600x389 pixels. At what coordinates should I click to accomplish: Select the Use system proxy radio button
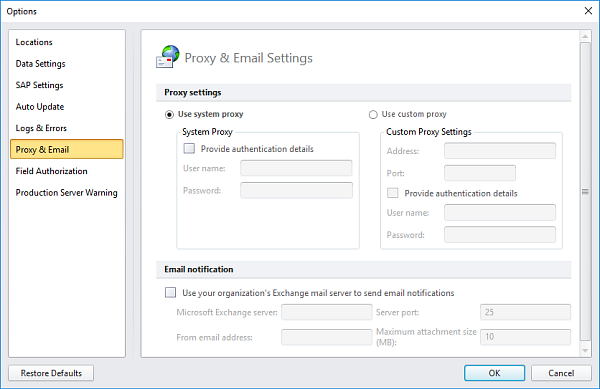(169, 114)
